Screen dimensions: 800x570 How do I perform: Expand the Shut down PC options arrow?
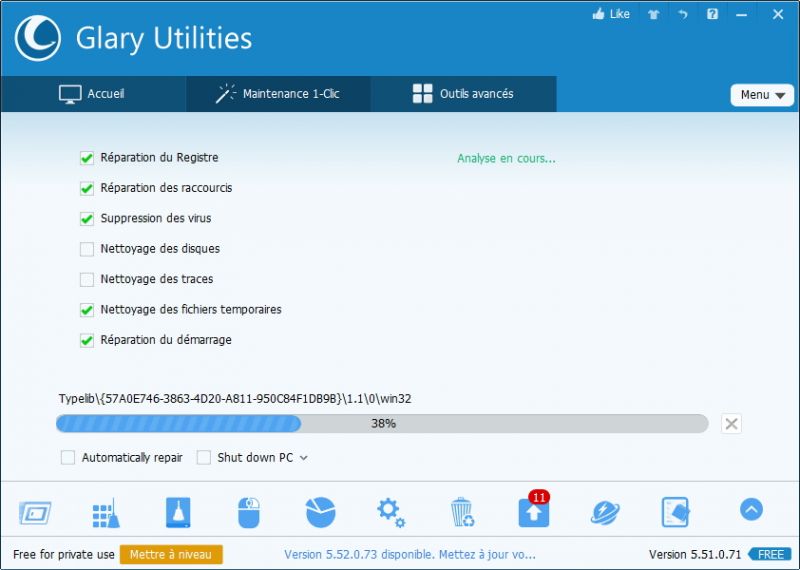tap(304, 458)
